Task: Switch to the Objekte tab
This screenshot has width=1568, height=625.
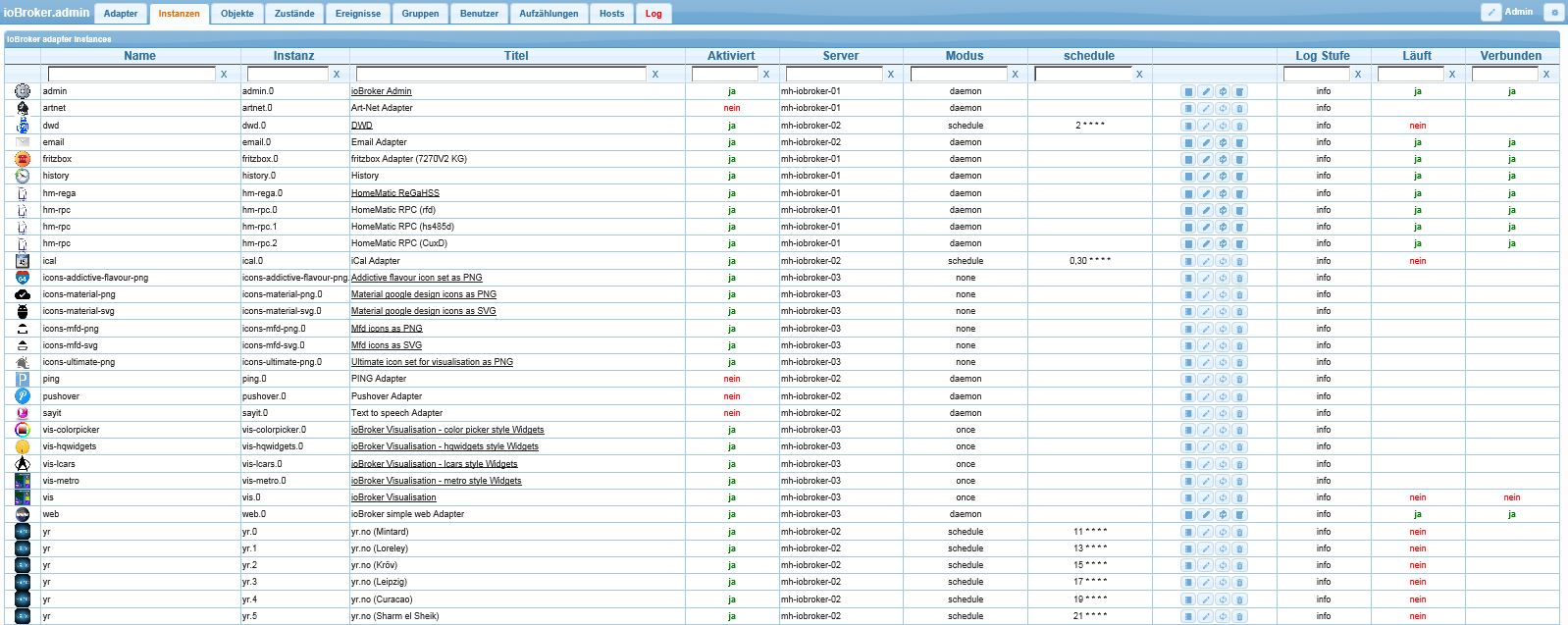Action: pyautogui.click(x=237, y=14)
